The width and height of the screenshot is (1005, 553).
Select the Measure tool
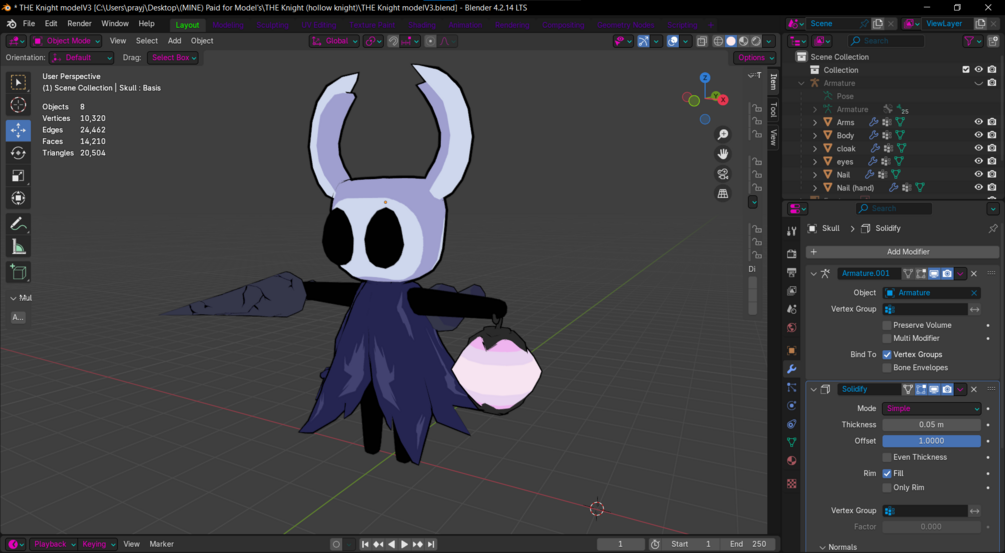(18, 247)
